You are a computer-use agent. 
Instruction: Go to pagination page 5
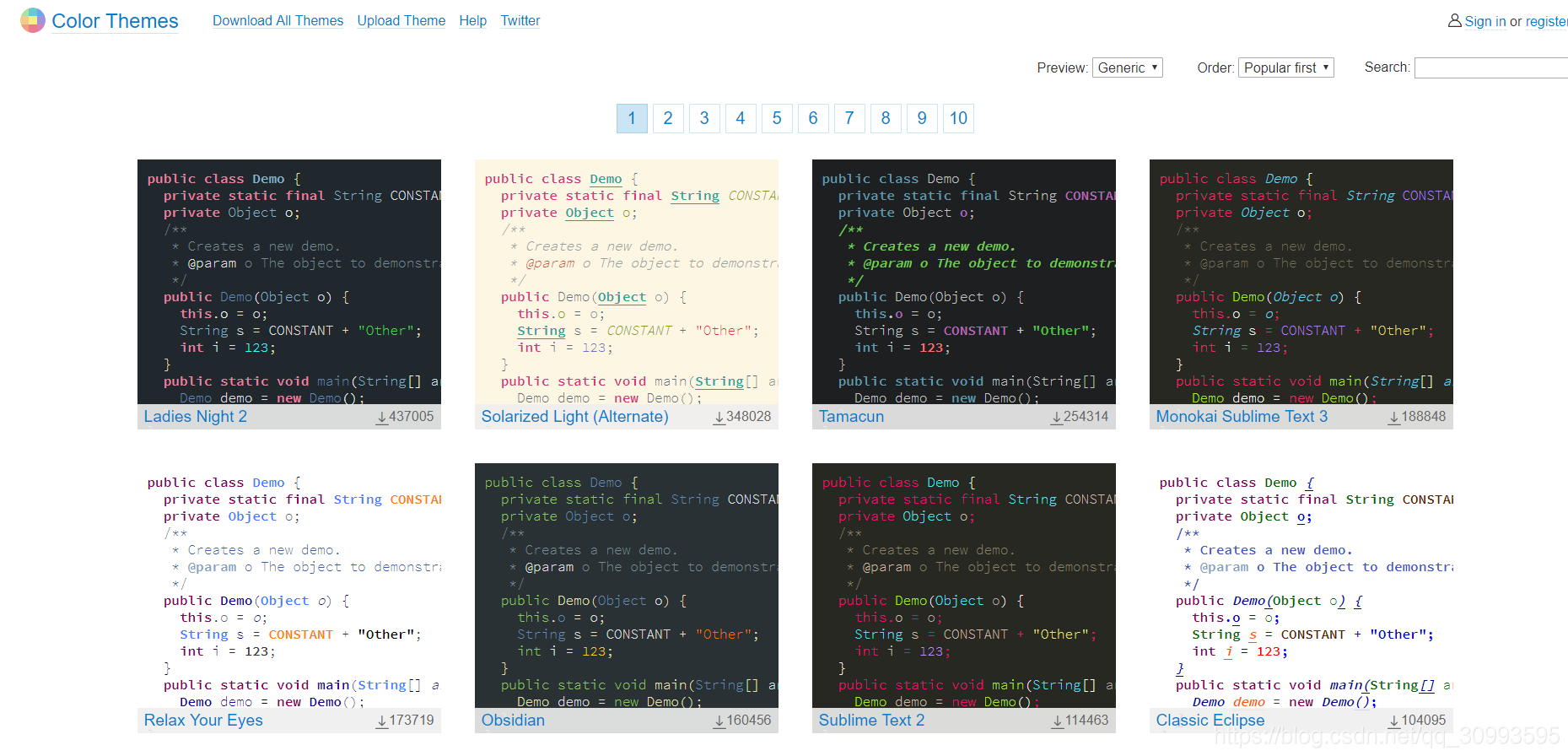click(777, 118)
